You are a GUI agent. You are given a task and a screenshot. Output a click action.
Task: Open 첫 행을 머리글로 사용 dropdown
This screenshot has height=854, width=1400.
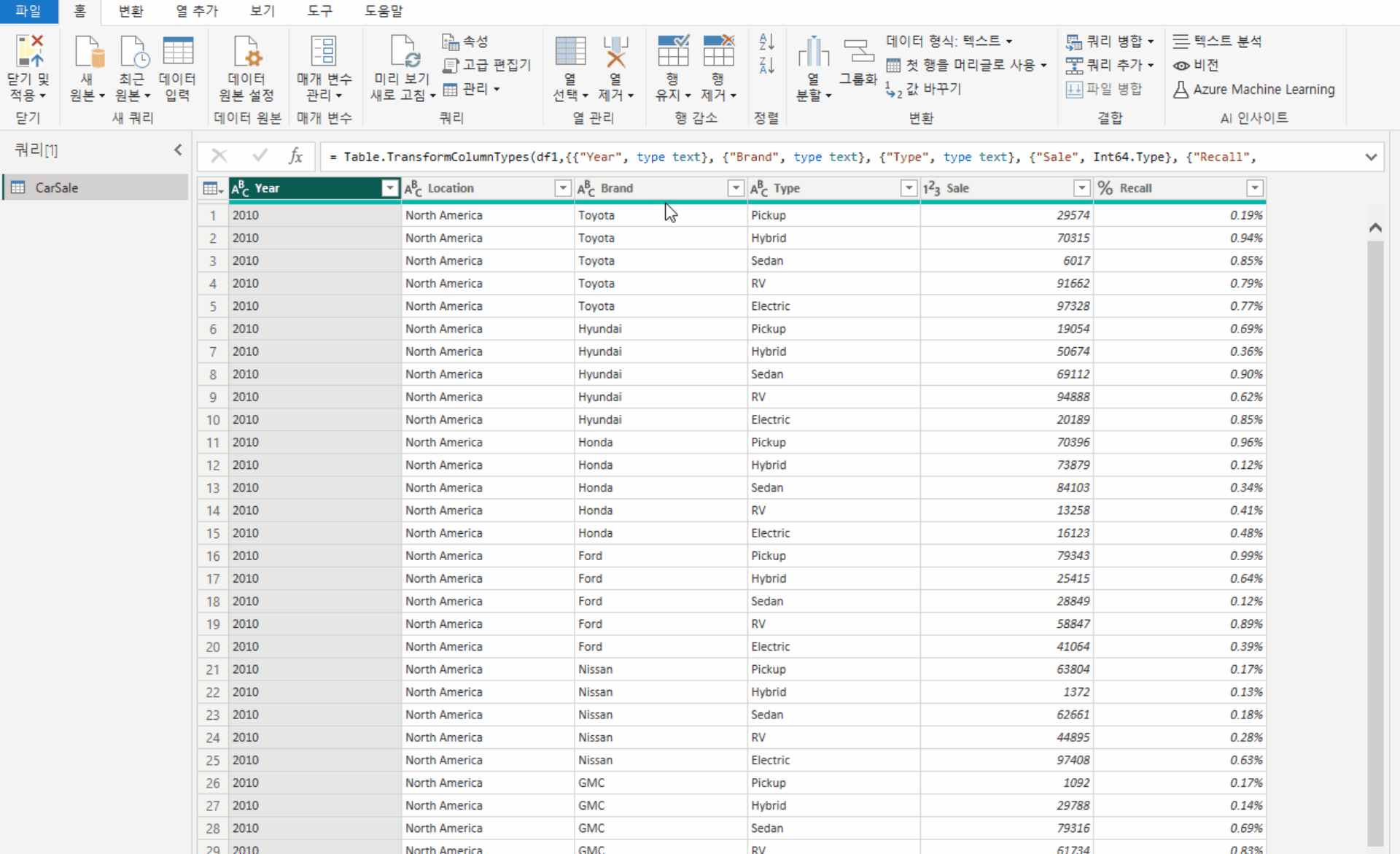[967, 65]
